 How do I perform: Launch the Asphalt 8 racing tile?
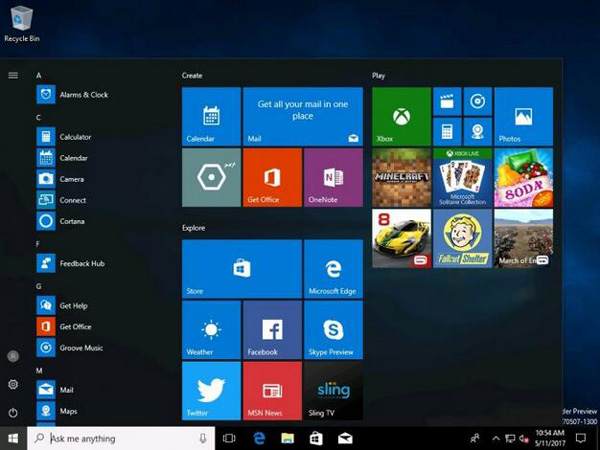coord(401,238)
